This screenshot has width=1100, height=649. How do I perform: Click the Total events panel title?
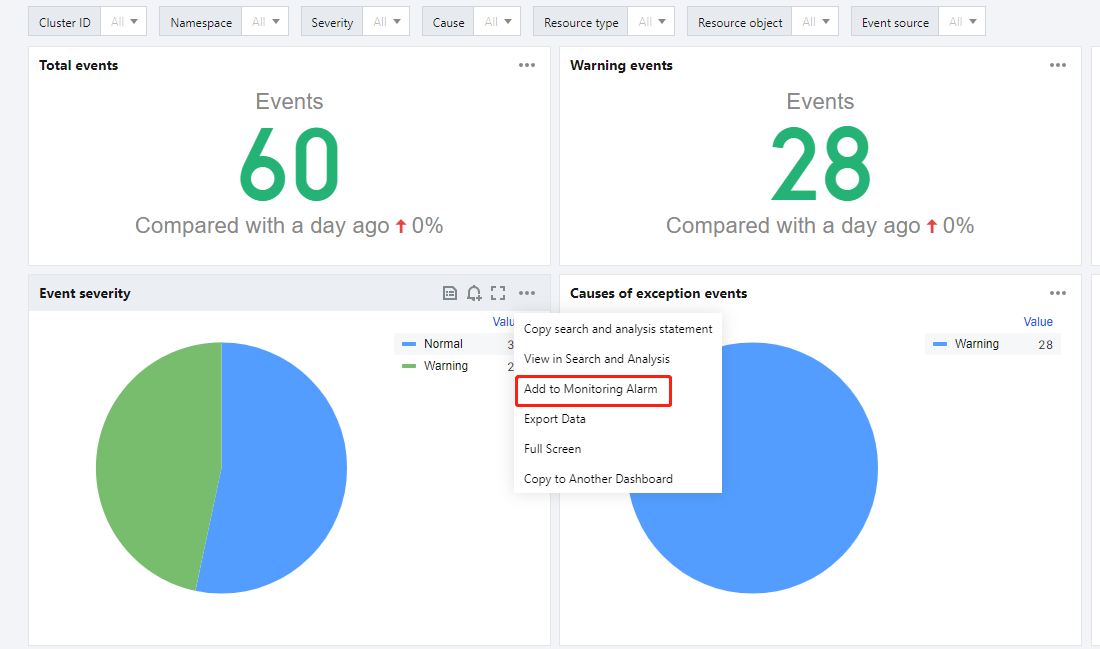coord(79,65)
